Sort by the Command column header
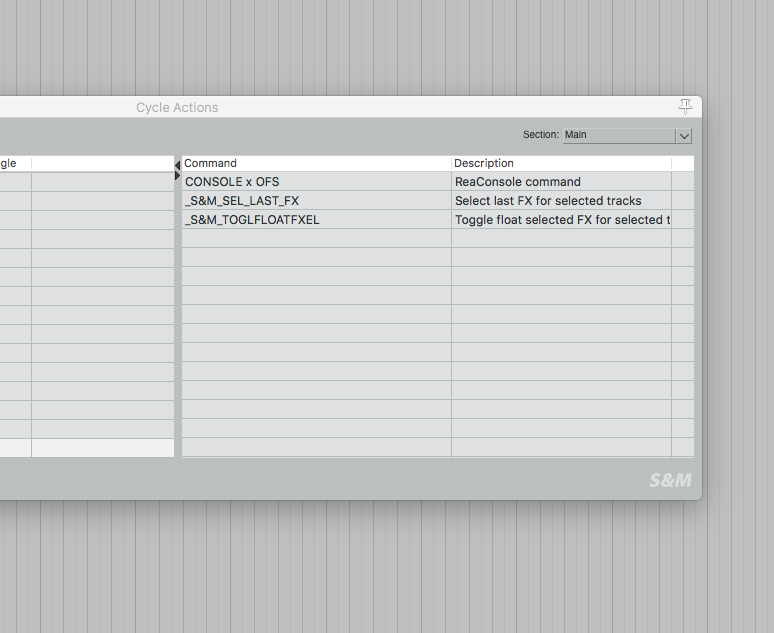This screenshot has width=774, height=633. [x=315, y=163]
